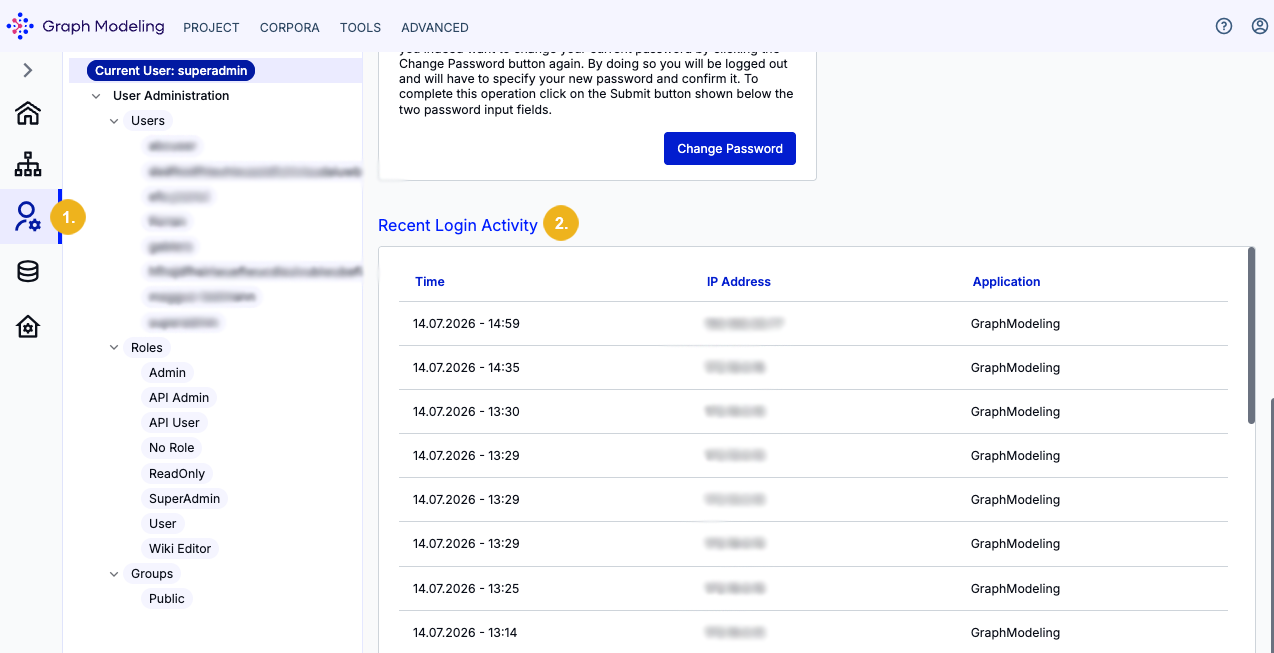Collapse the Groups tree node
Screen dimensions: 1274x653
click(x=114, y=574)
